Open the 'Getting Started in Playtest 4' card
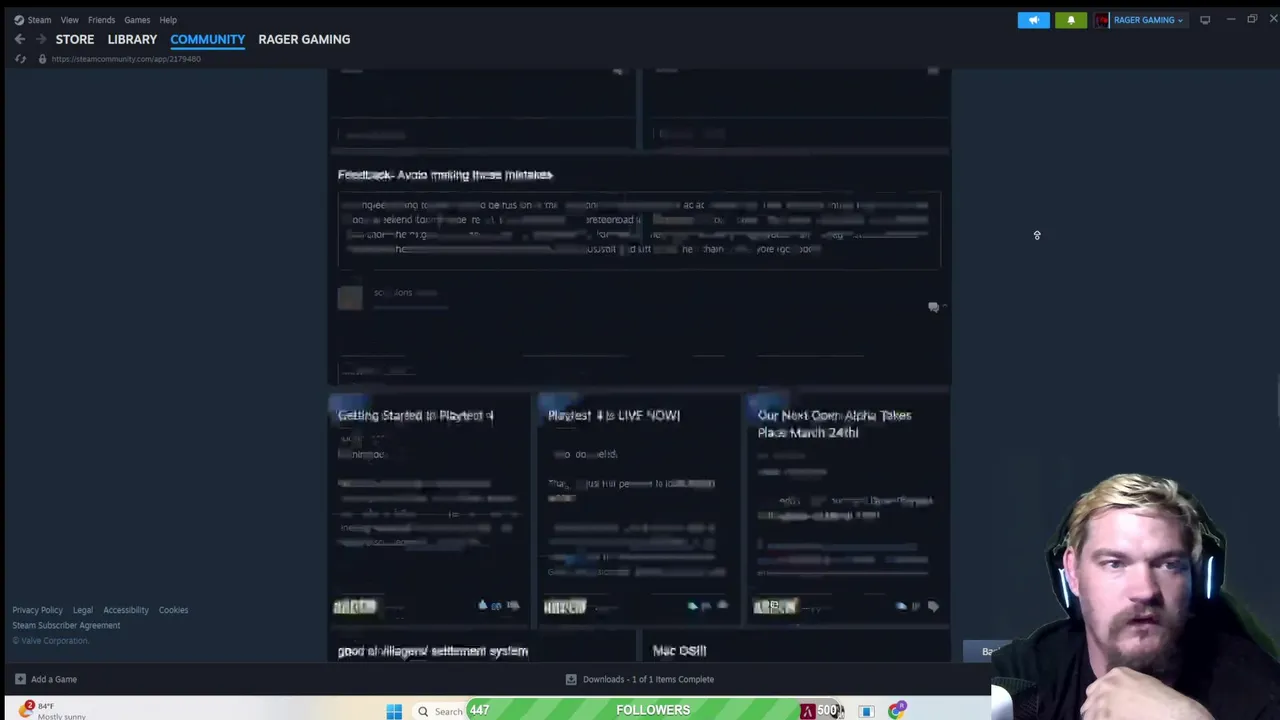This screenshot has height=720, width=1280. tap(415, 415)
